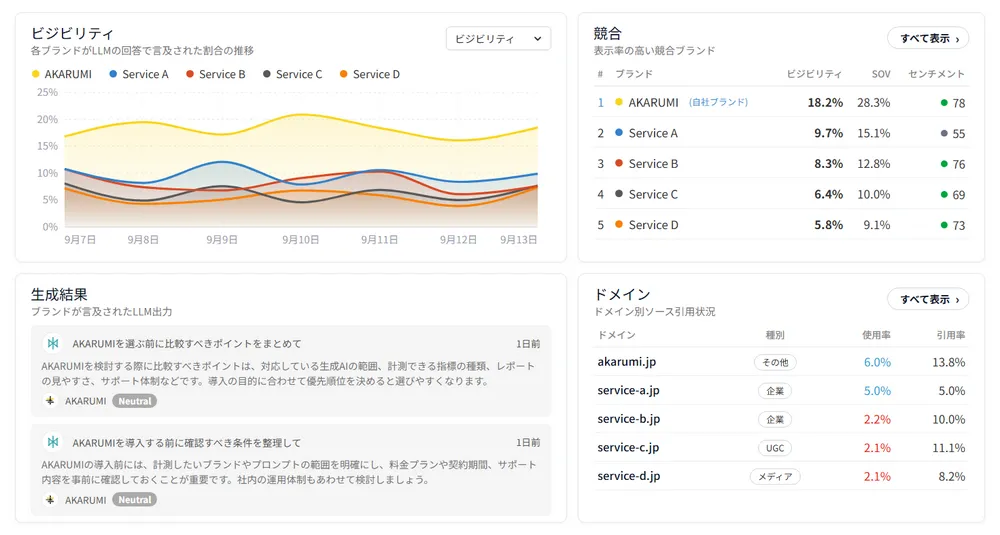Click LLM icon on 比較すべきポイント prompt
The image size is (1000, 535).
pos(53,344)
